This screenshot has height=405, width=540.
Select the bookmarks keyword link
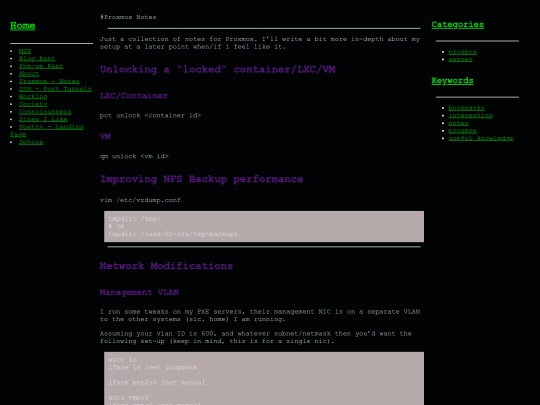(x=466, y=108)
